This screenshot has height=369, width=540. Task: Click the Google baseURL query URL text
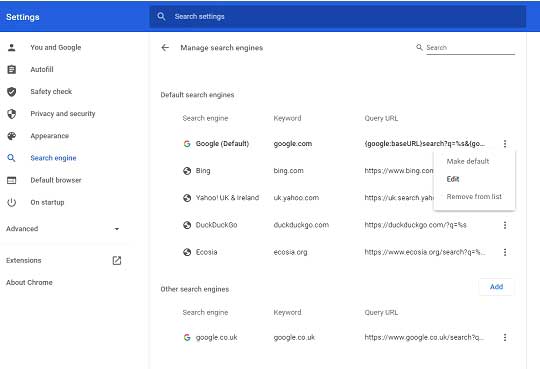tap(425, 144)
